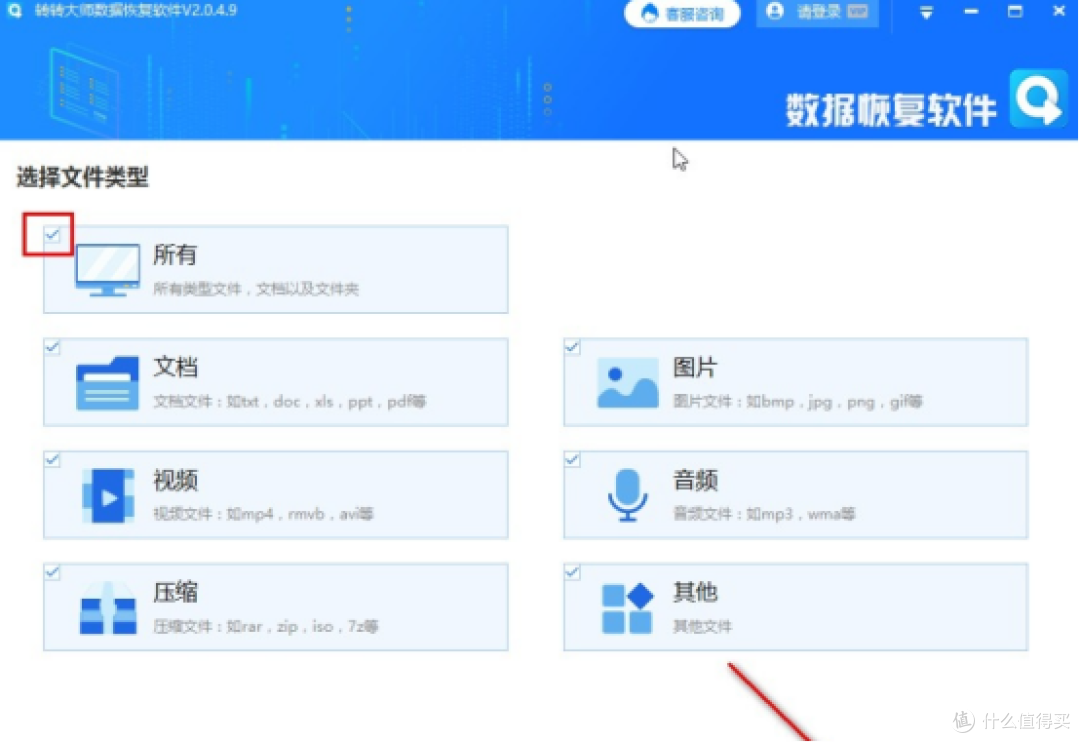Click the large magnifier logo in banner
Viewport: 1080px width, 743px height.
(1039, 98)
